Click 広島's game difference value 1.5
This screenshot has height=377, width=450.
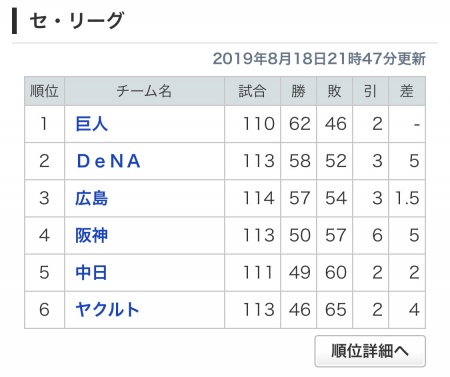click(x=407, y=198)
